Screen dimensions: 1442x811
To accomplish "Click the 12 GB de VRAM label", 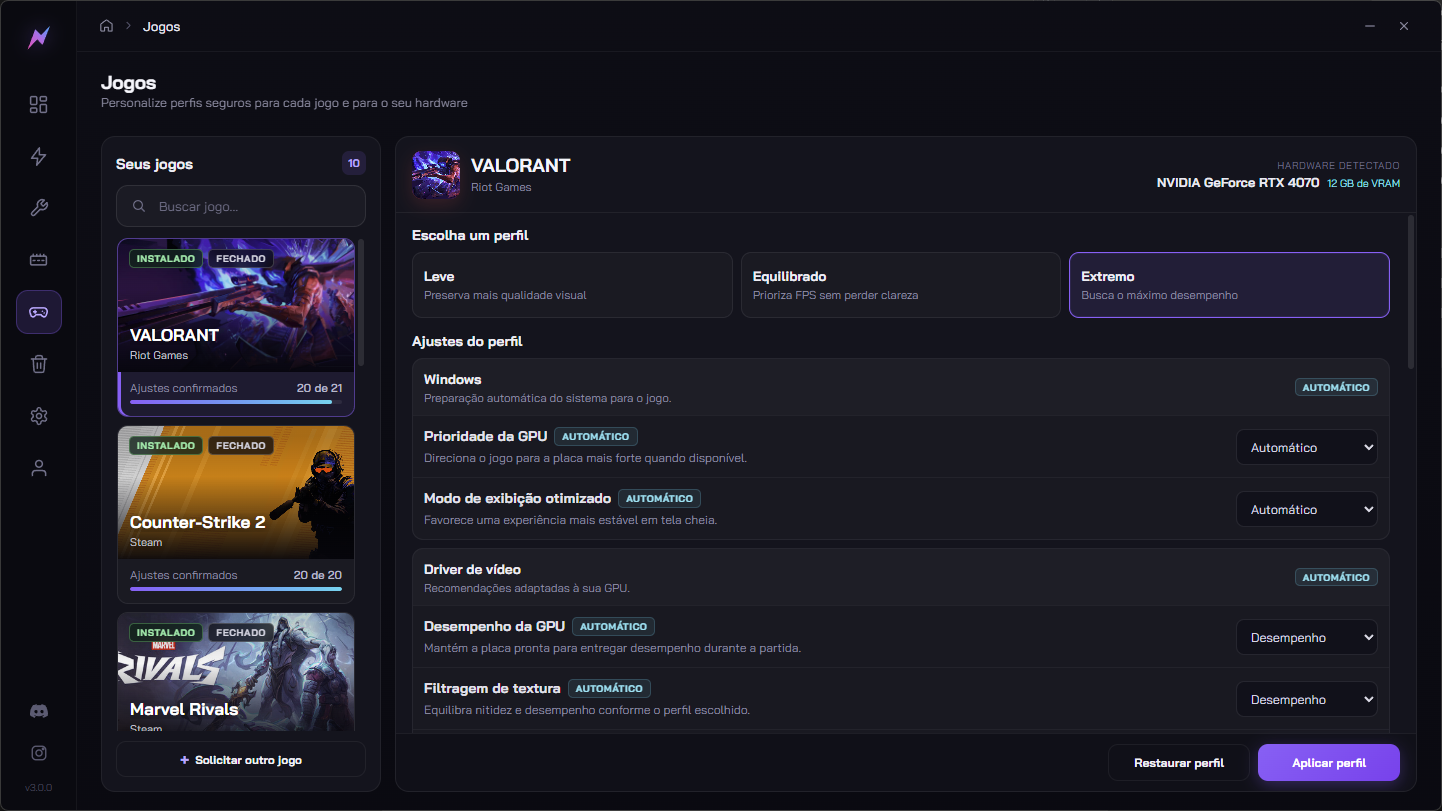I will point(1364,184).
